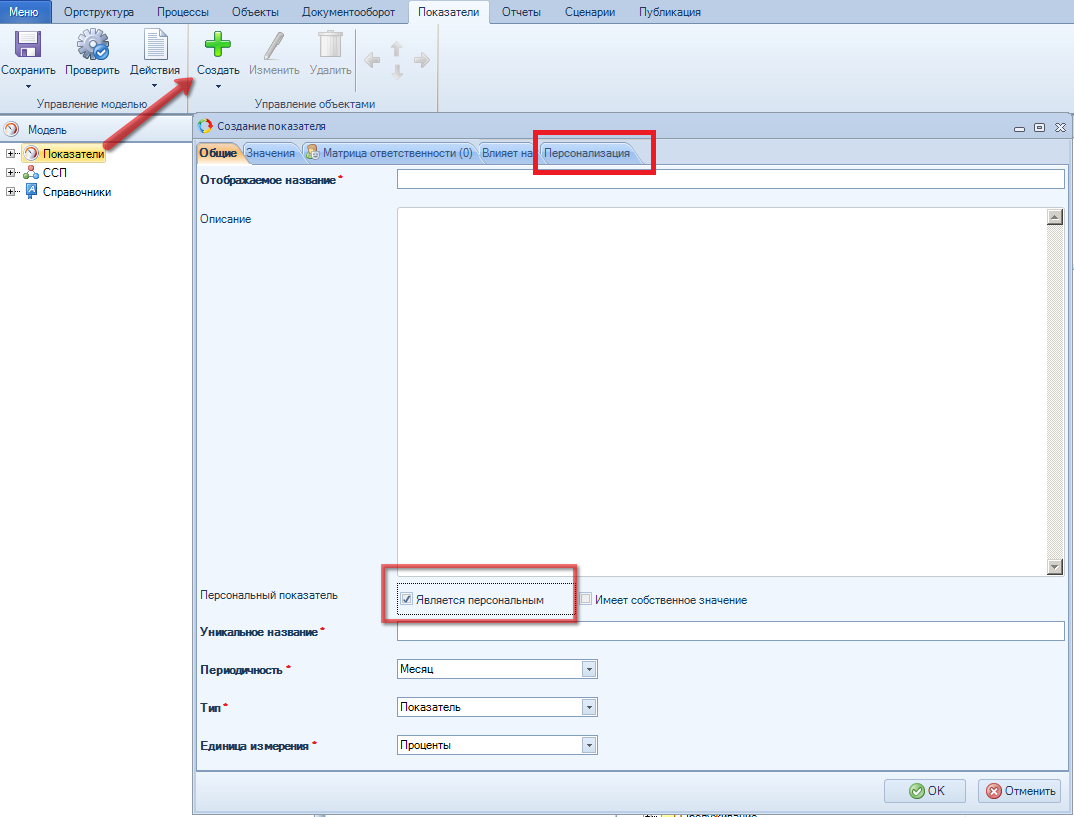This screenshot has width=1074, height=817.
Task: Confirm with the OK button
Action: coord(924,790)
